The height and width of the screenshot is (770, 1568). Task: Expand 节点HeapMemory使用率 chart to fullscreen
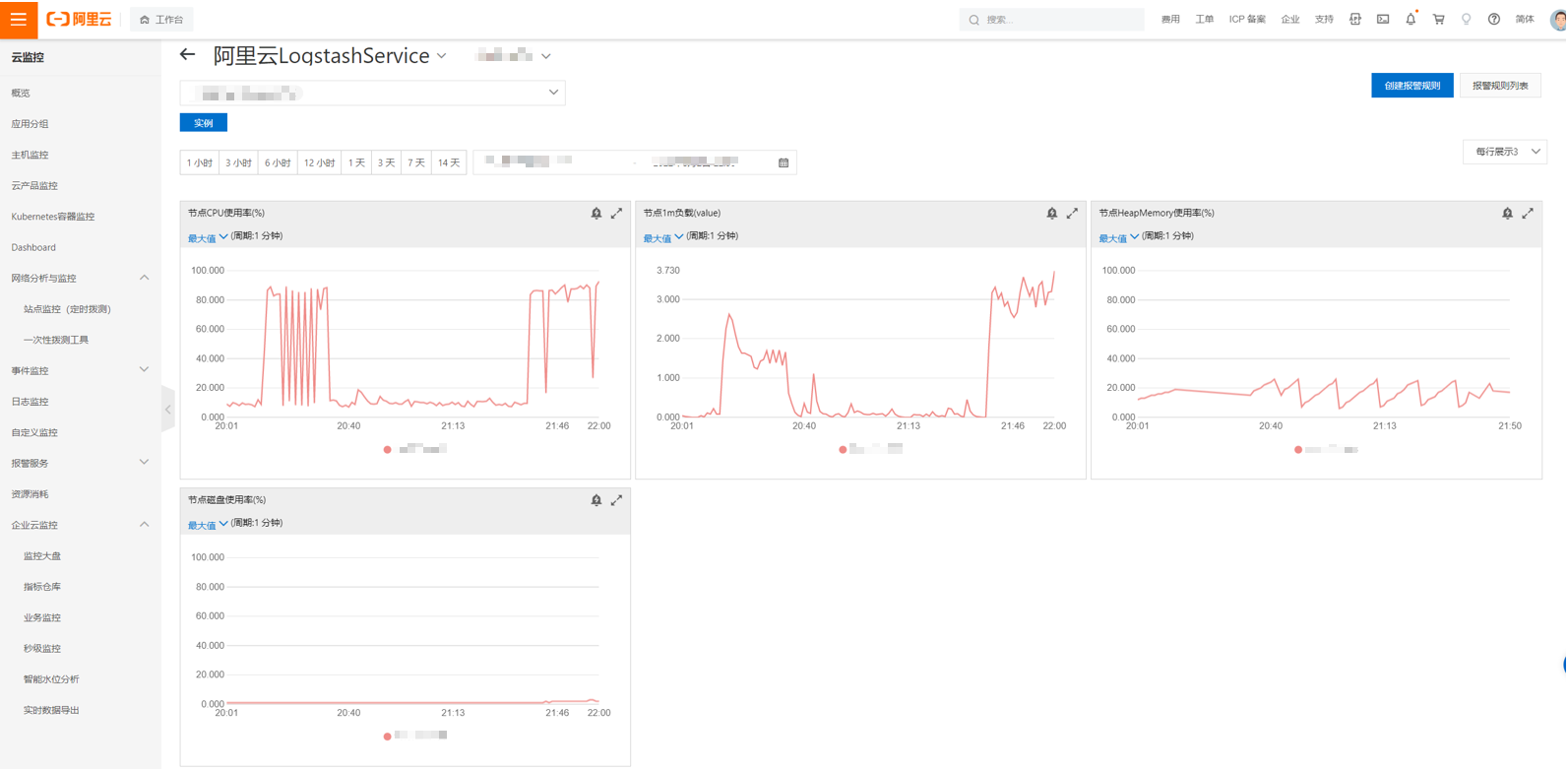[x=1528, y=213]
